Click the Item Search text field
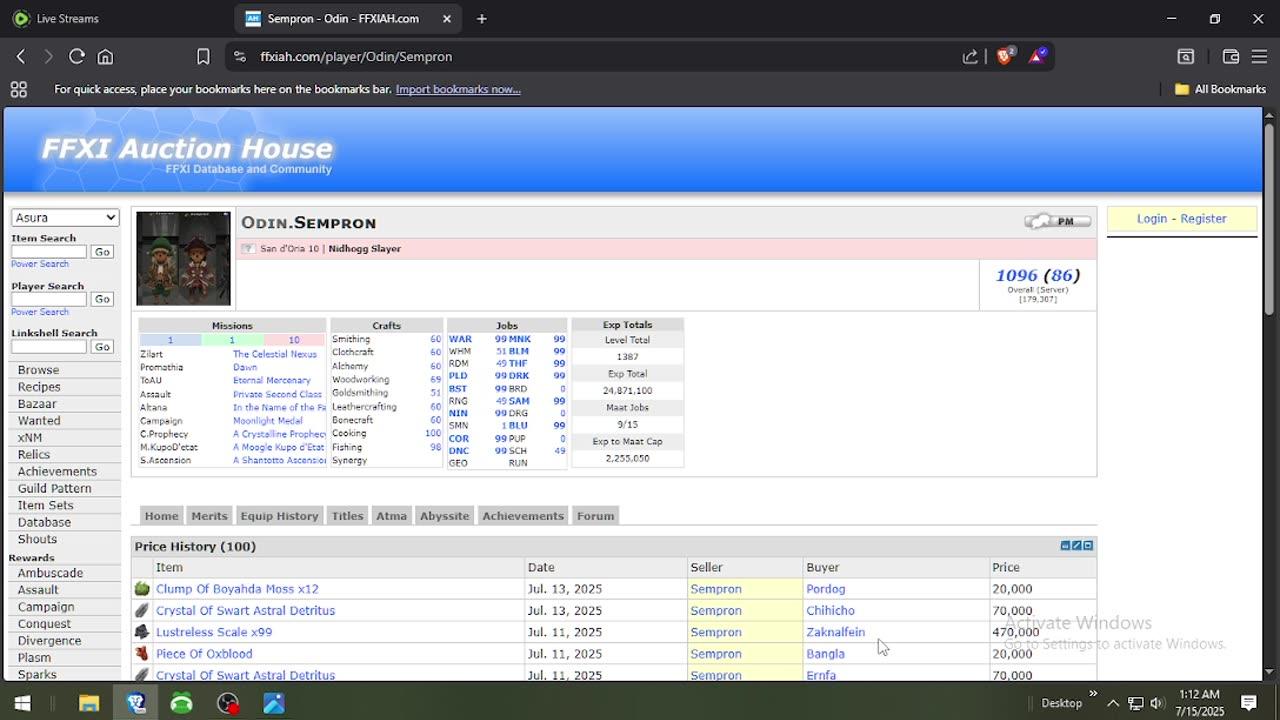 click(49, 252)
